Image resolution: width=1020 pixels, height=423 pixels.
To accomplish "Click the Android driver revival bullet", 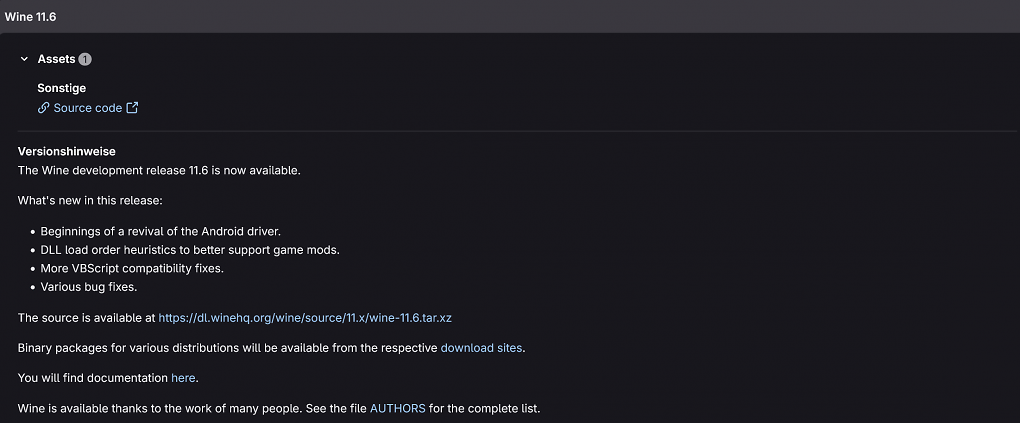I will click(x=169, y=232).
